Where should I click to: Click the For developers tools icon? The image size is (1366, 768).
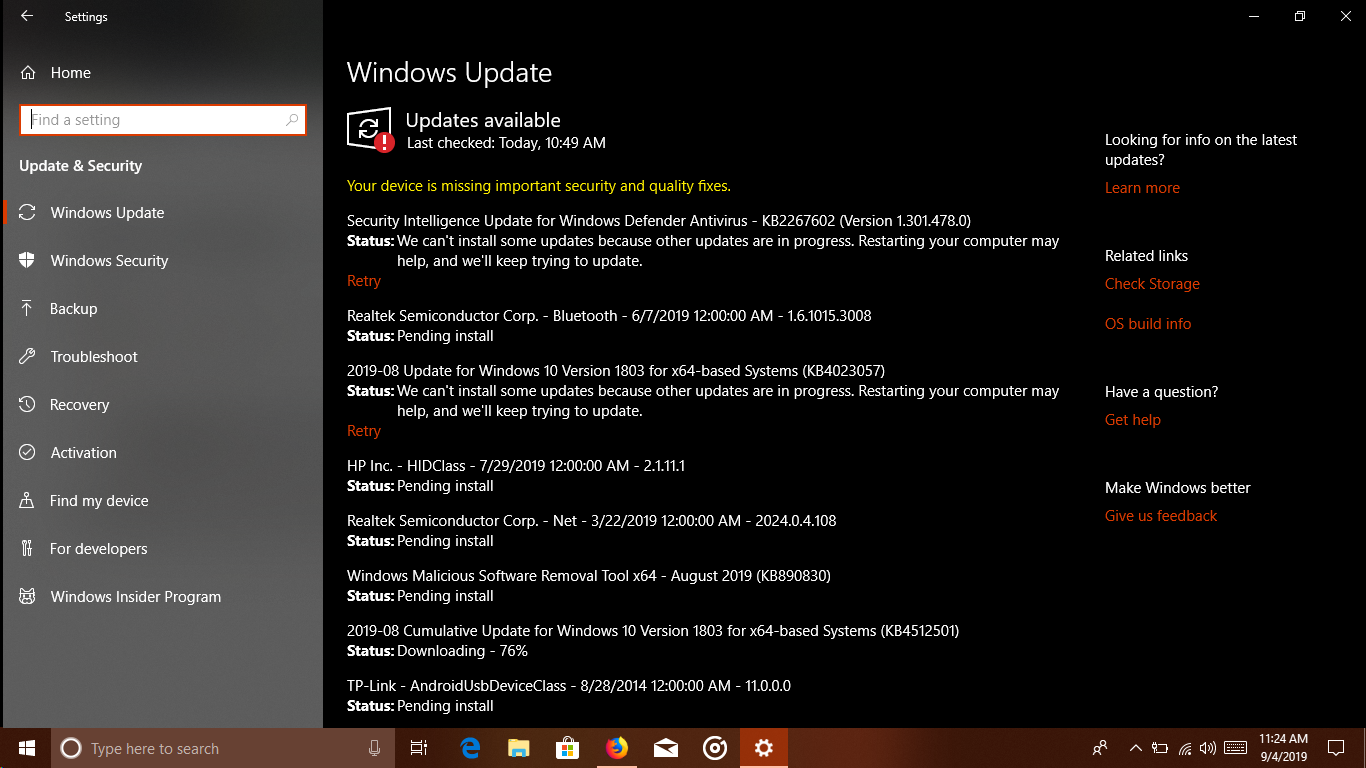coord(28,549)
